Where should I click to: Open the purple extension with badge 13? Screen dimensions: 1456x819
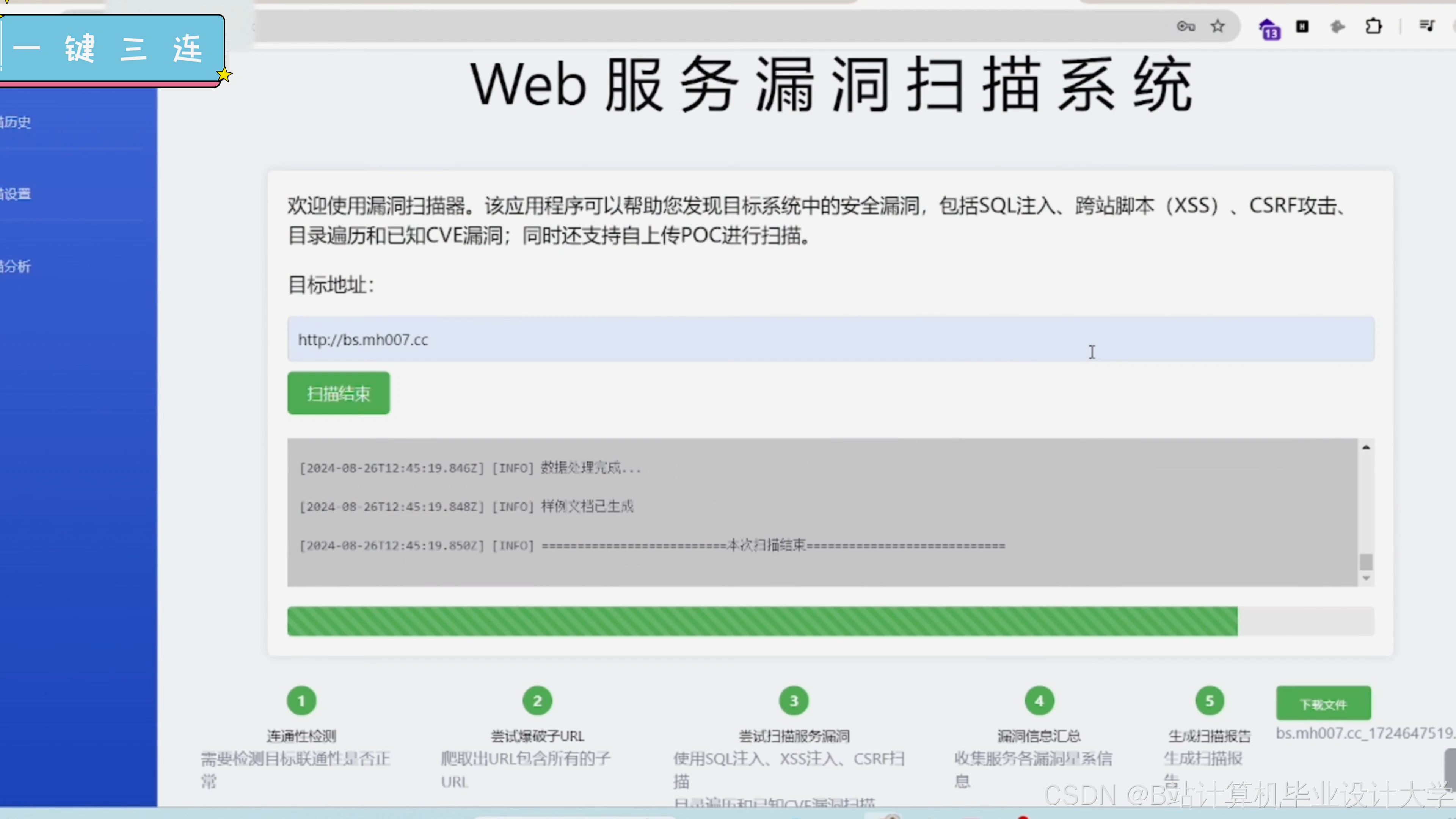pyautogui.click(x=1269, y=28)
